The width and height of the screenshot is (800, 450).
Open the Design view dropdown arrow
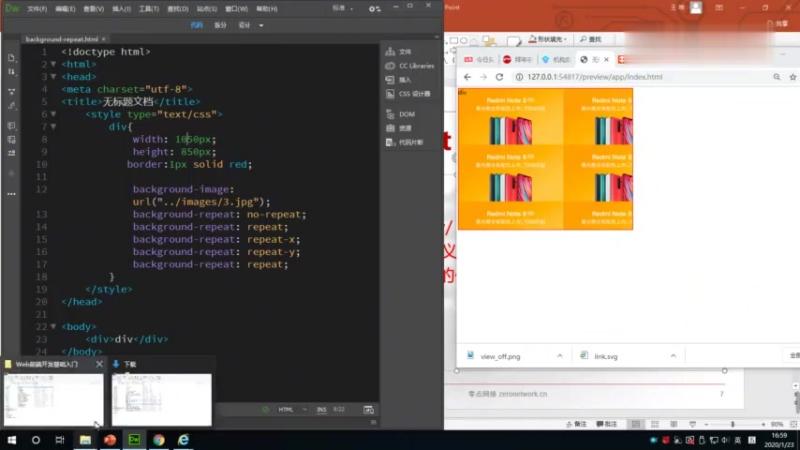click(x=261, y=26)
